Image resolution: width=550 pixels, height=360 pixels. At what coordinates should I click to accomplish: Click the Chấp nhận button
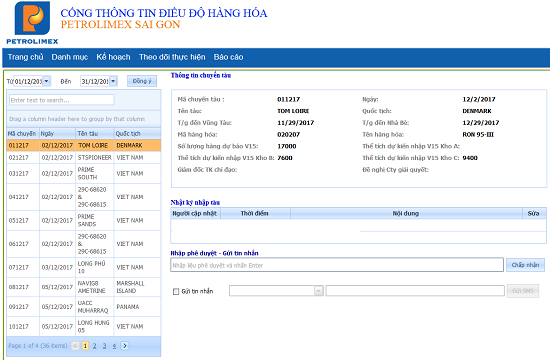[x=525, y=265]
